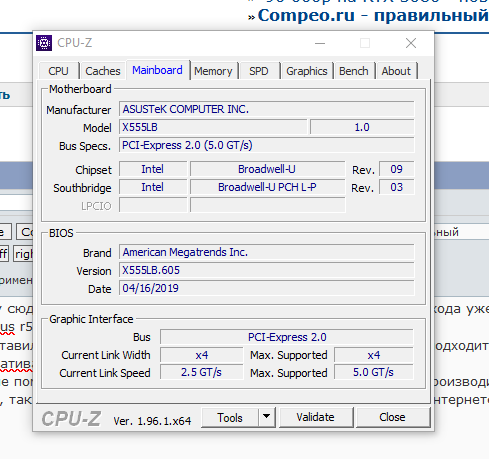Viewport: 489px width, 459px height.
Task: Select the Model value X555LB
Action: (x=213, y=127)
